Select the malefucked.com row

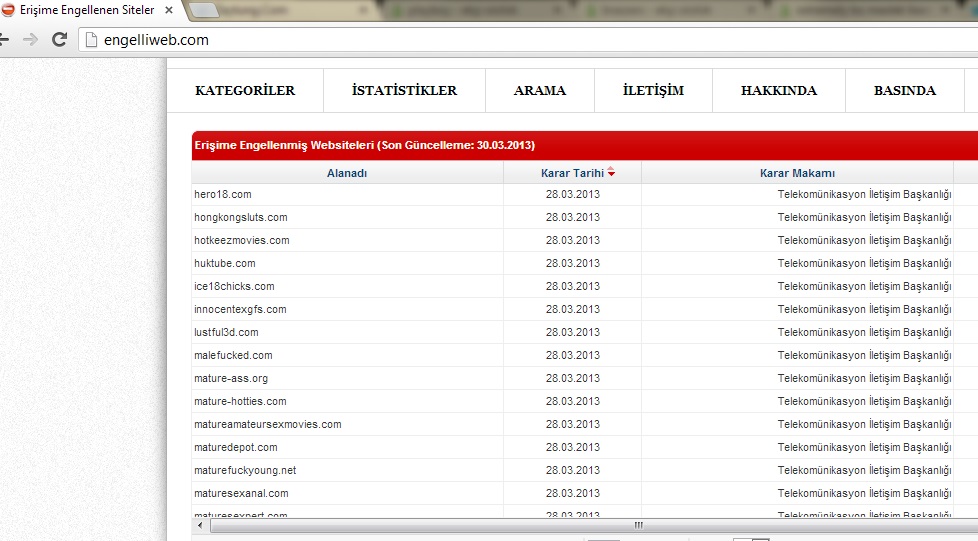click(x=585, y=356)
